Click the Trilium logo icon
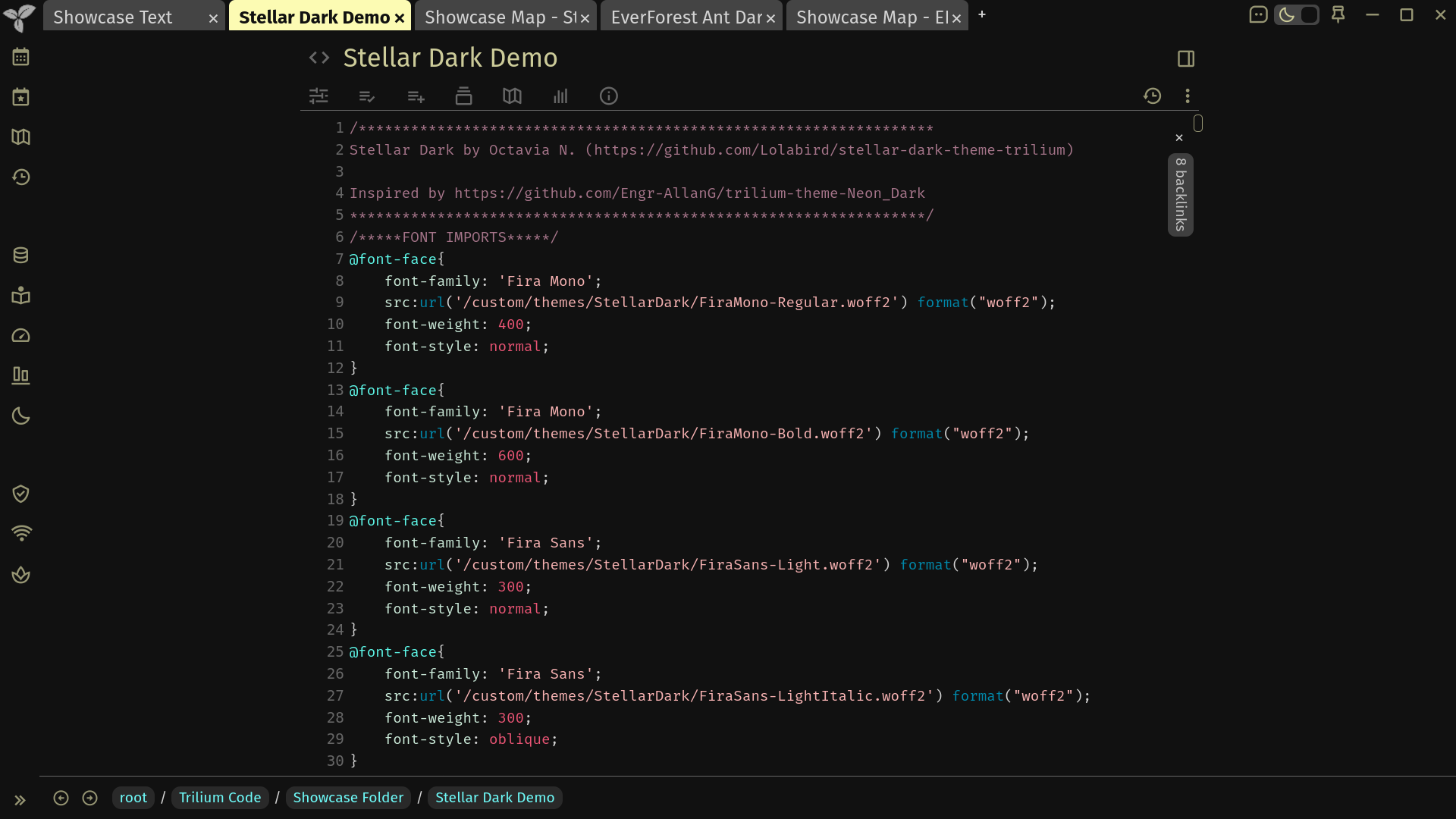Image resolution: width=1456 pixels, height=819 pixels. click(x=20, y=17)
